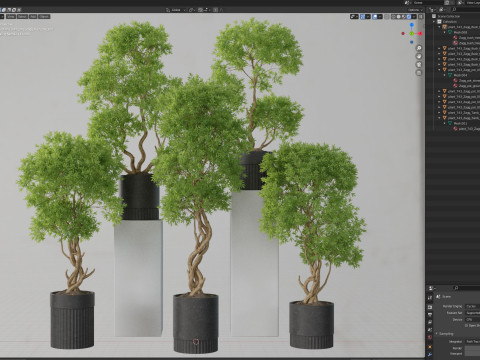Open the World properties tab
480x360 pixels.
[430, 337]
